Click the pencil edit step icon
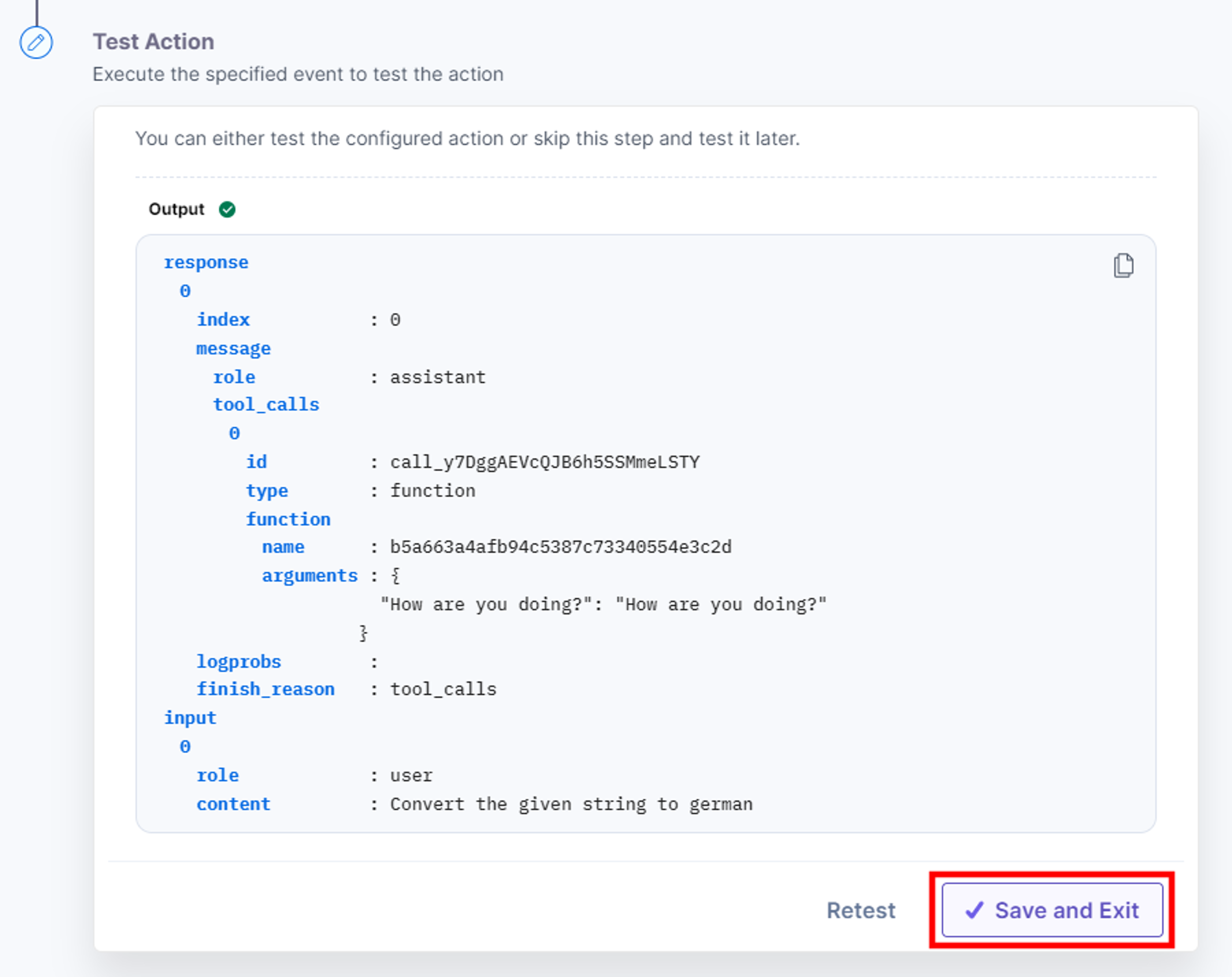 [x=36, y=42]
